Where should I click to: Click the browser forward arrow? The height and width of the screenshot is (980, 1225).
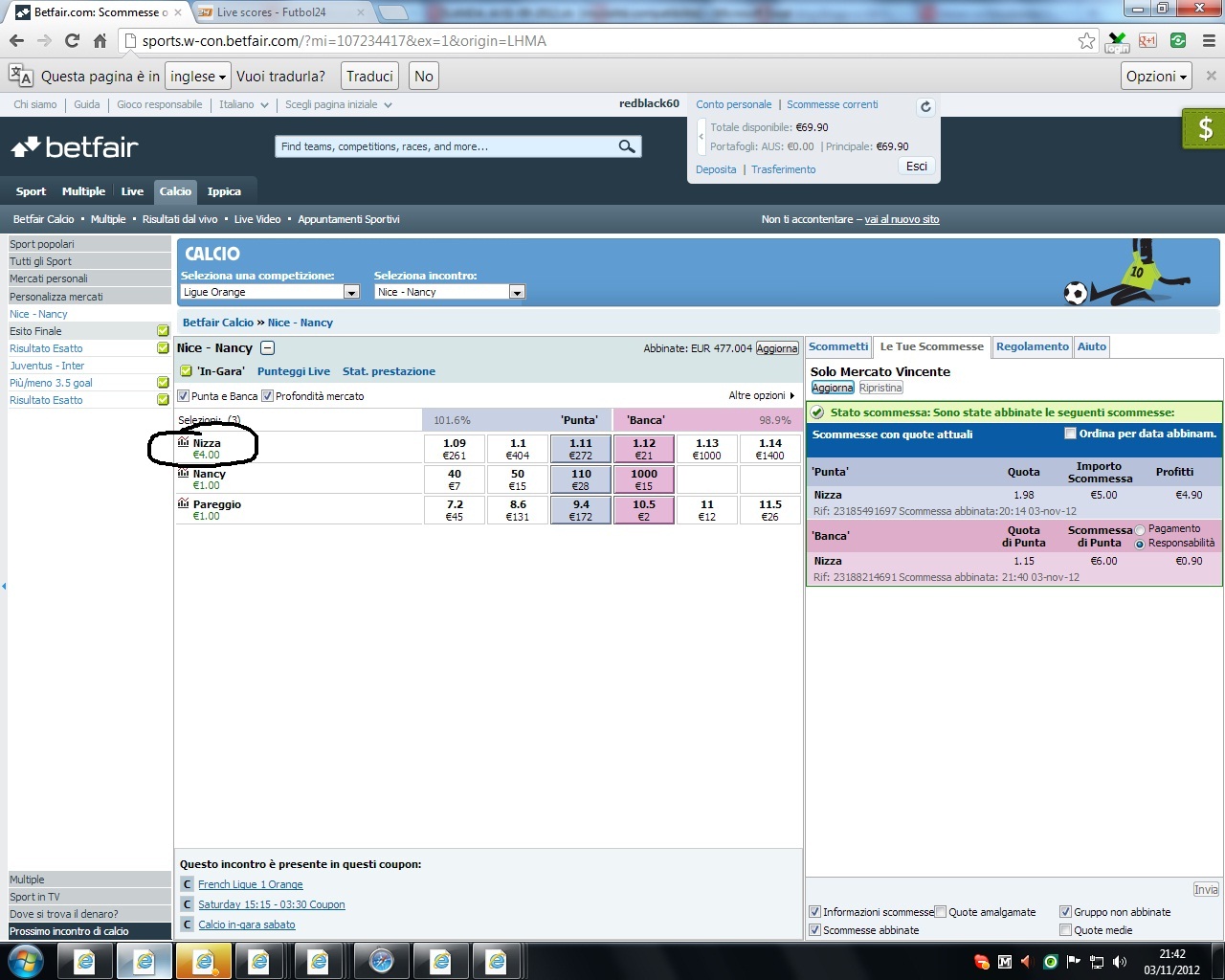[x=44, y=40]
